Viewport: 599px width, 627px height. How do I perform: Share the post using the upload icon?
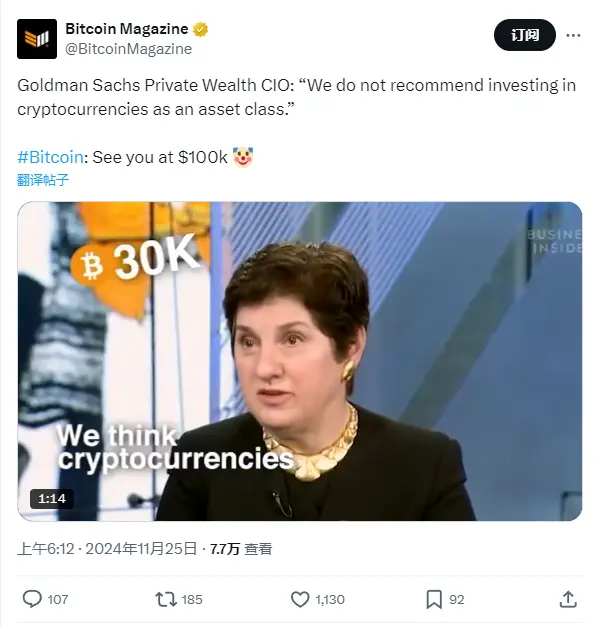(x=568, y=599)
